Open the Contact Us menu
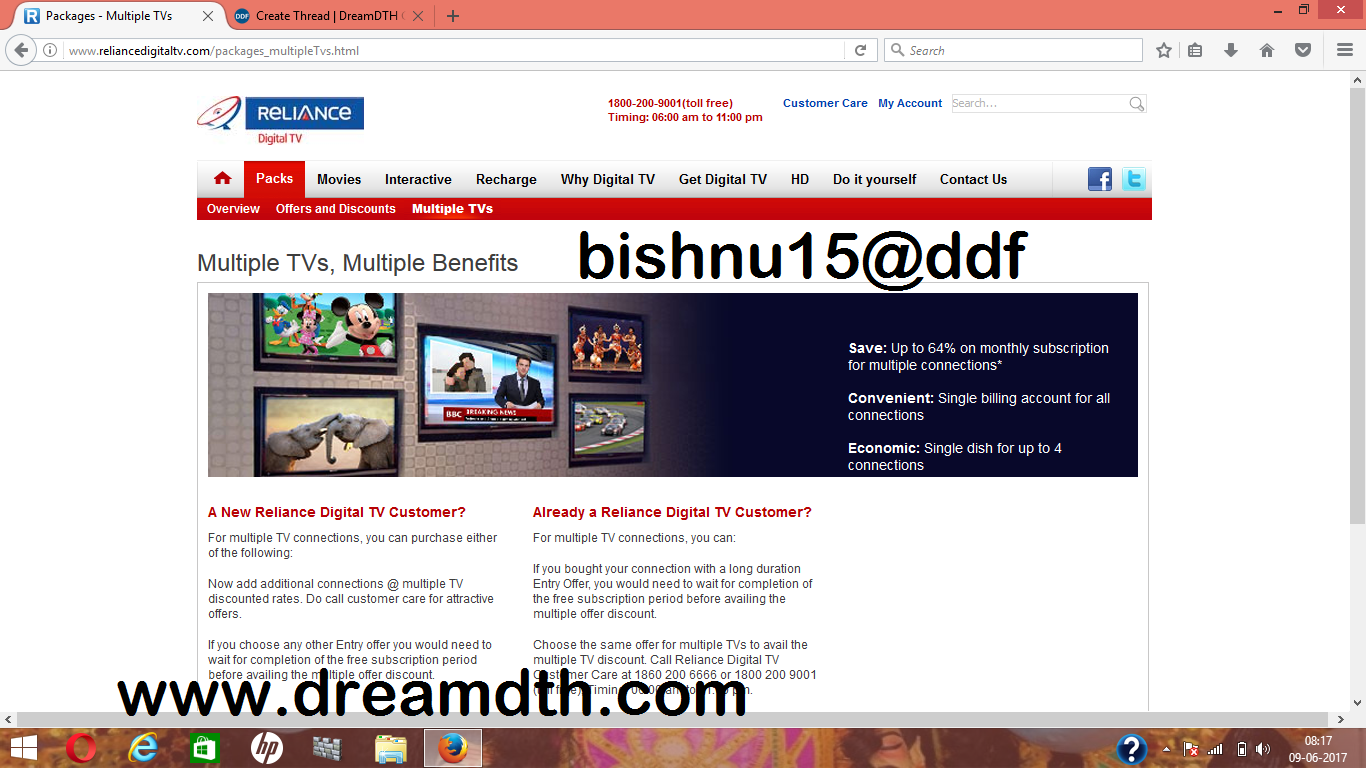 pyautogui.click(x=973, y=180)
